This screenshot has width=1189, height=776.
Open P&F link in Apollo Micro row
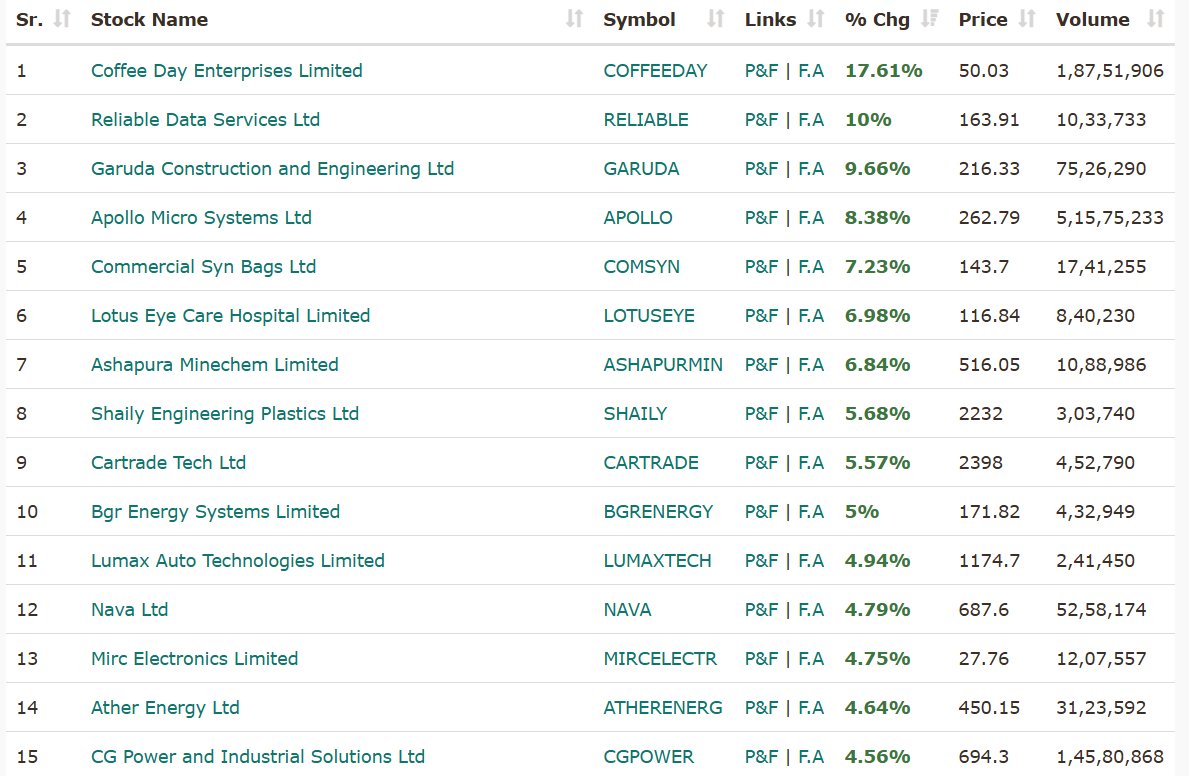click(x=761, y=218)
